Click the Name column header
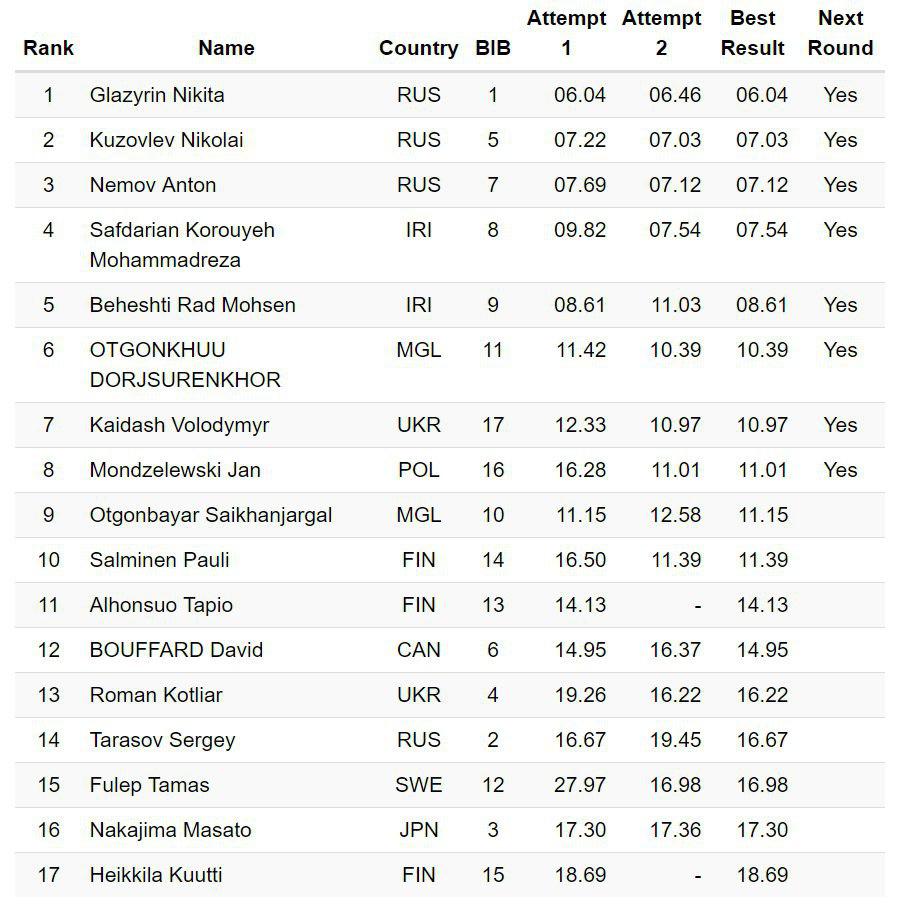Viewport: 905px width, 905px height. [x=226, y=48]
